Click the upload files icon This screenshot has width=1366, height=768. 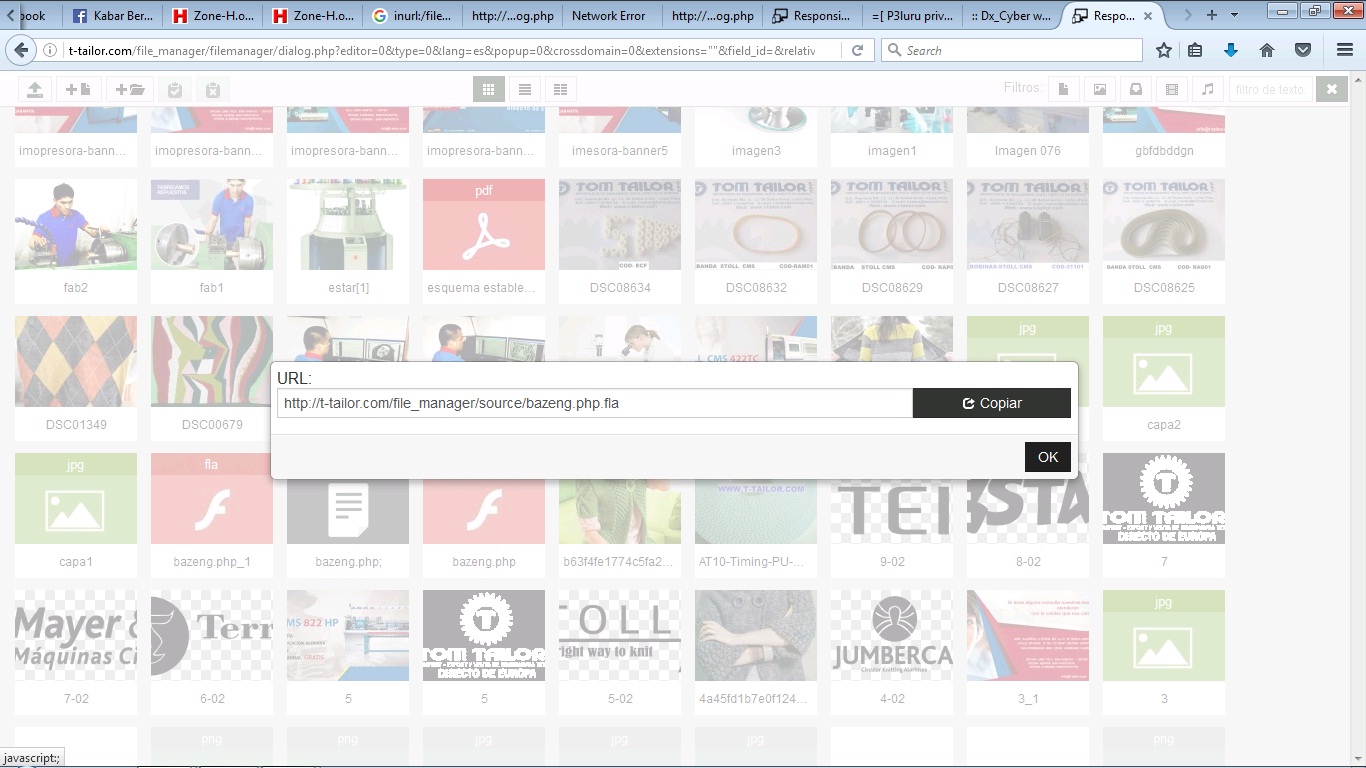tap(35, 89)
